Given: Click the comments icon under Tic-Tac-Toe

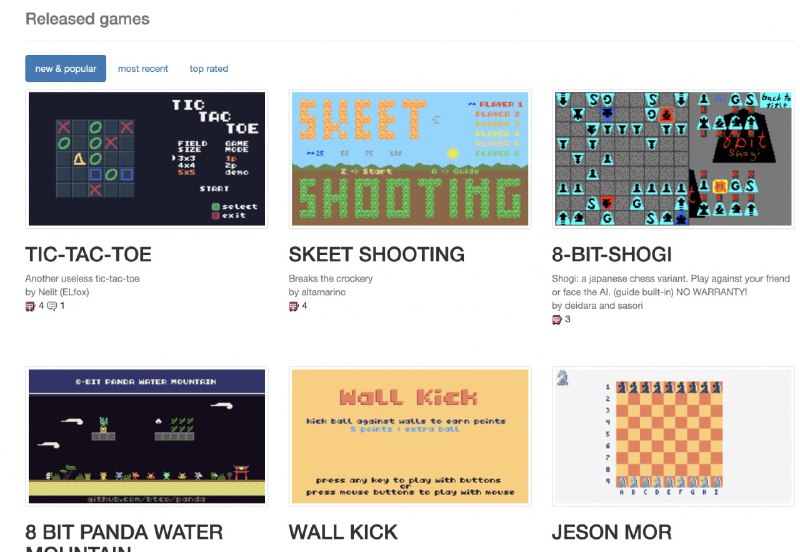Looking at the screenshot, I should (52, 306).
